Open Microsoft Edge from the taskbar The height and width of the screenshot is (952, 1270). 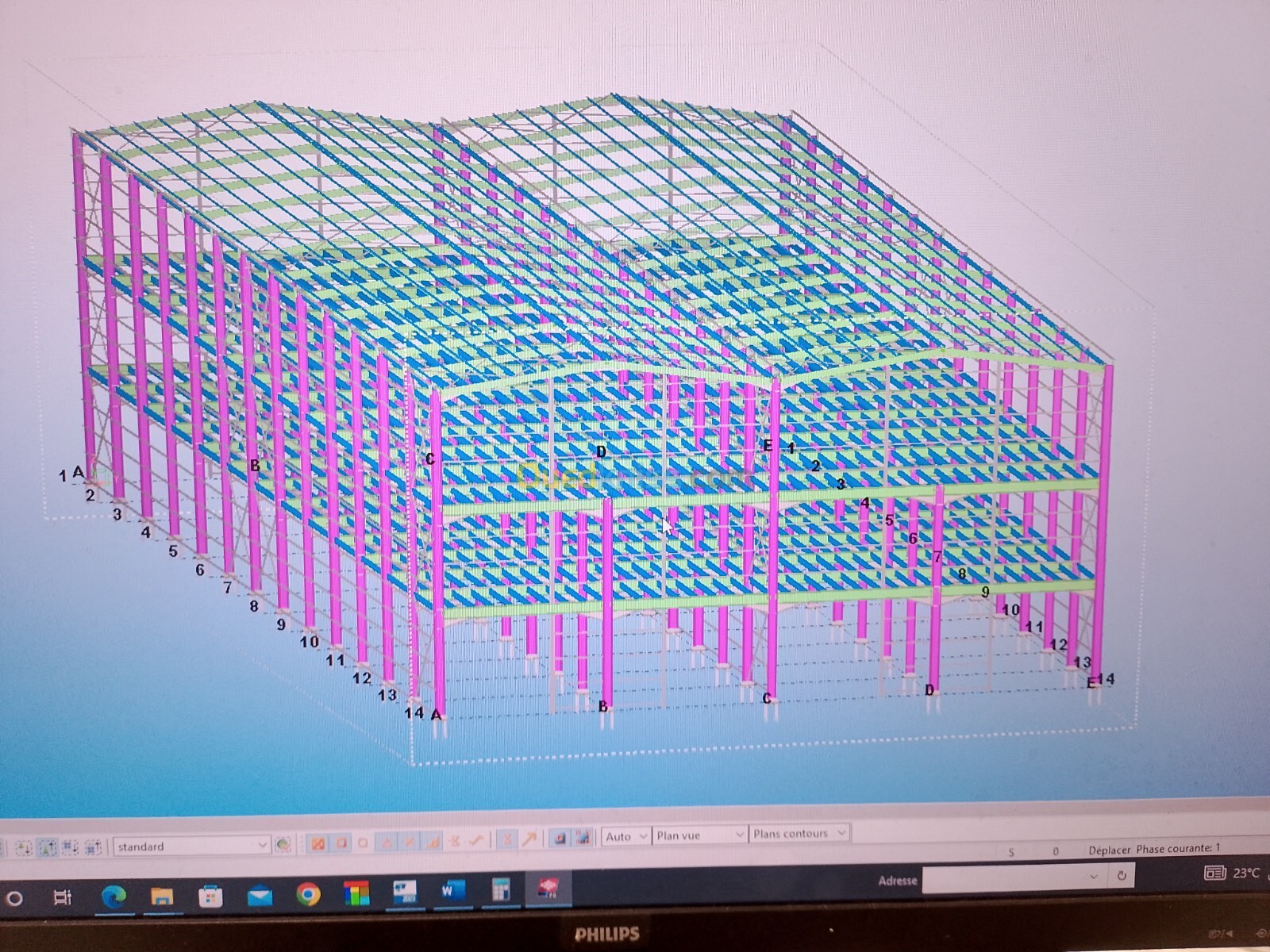(114, 896)
